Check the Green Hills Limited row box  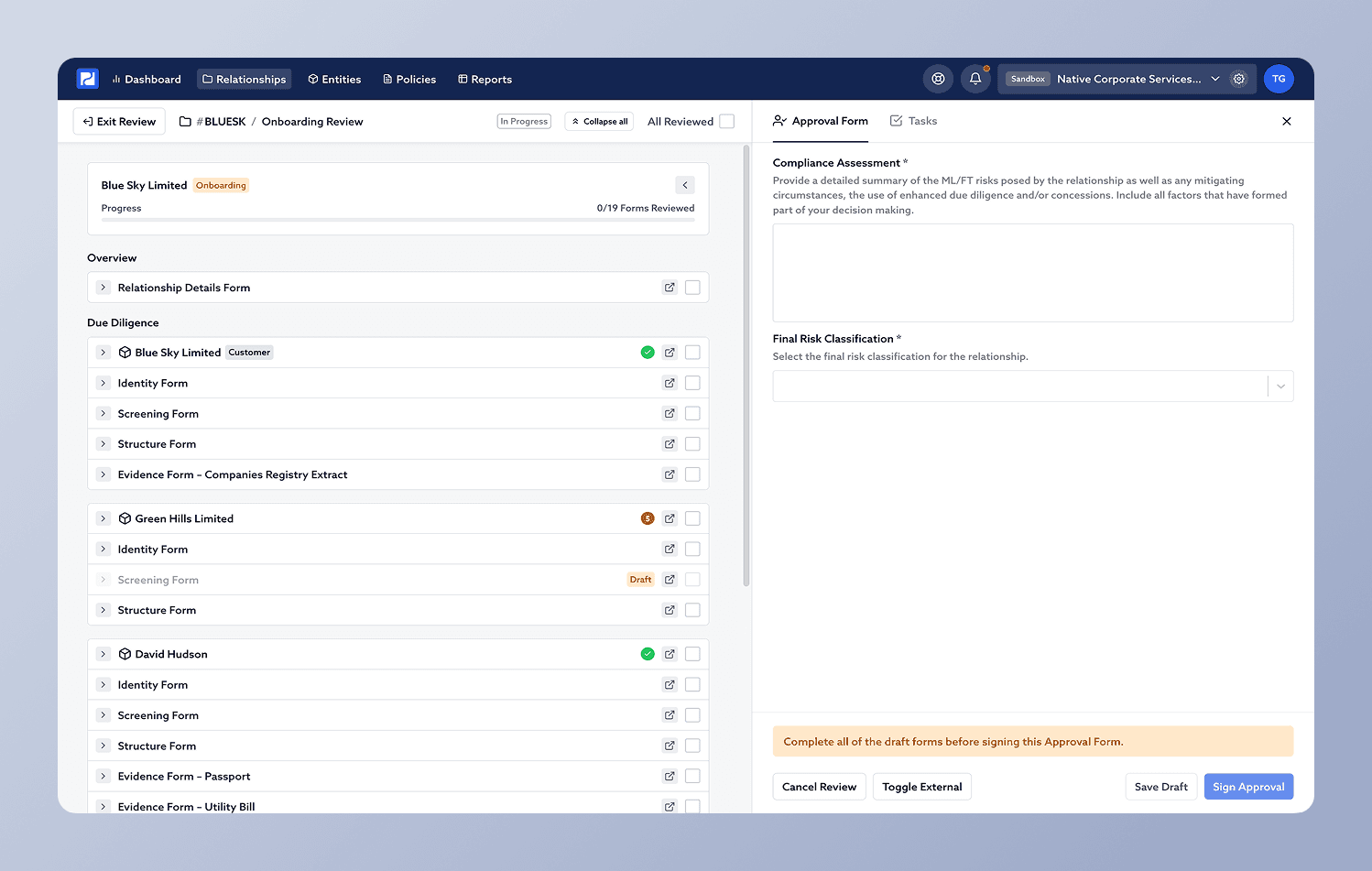point(692,518)
